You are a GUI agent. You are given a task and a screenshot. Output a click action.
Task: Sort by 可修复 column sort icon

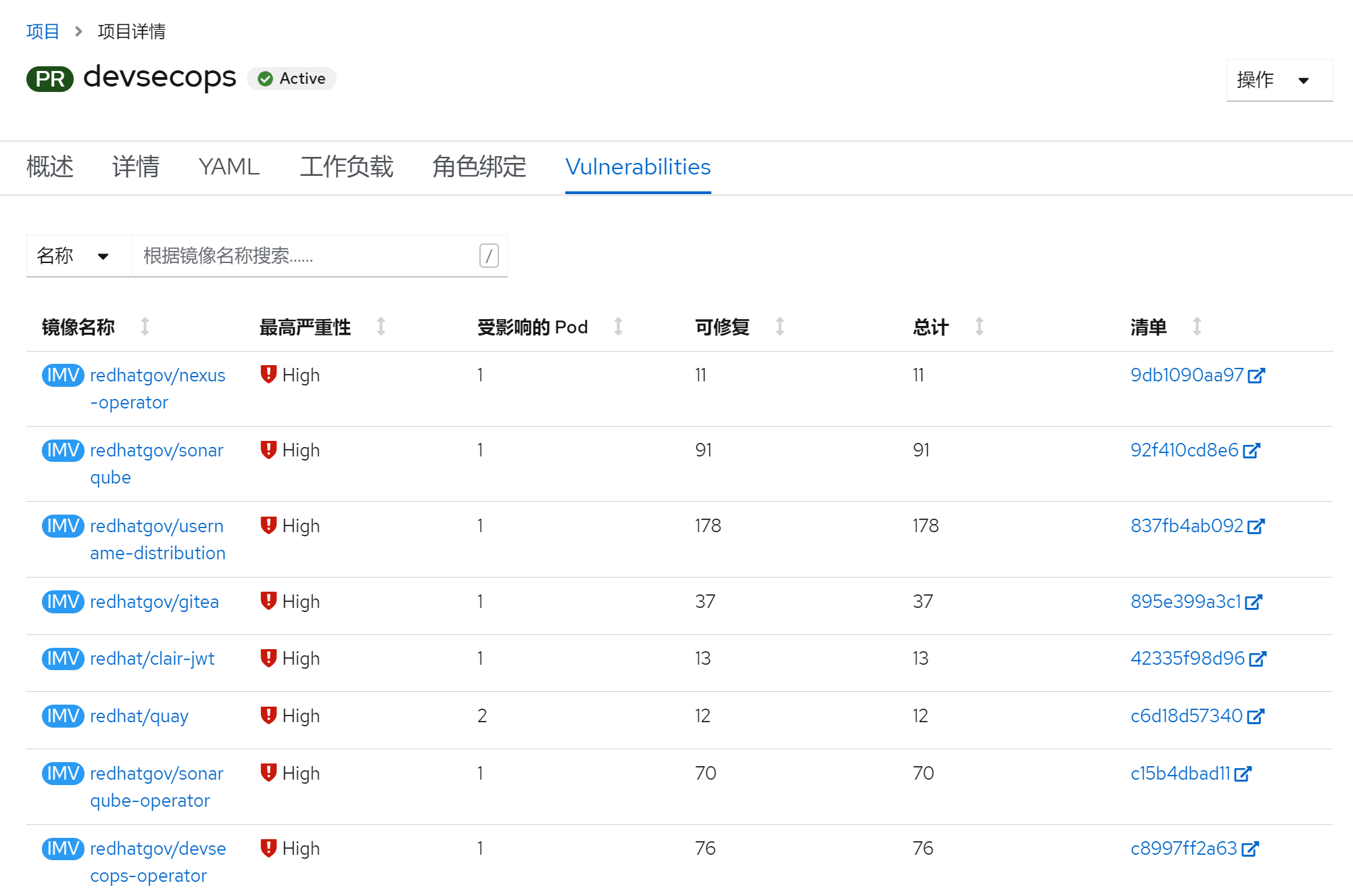(780, 327)
